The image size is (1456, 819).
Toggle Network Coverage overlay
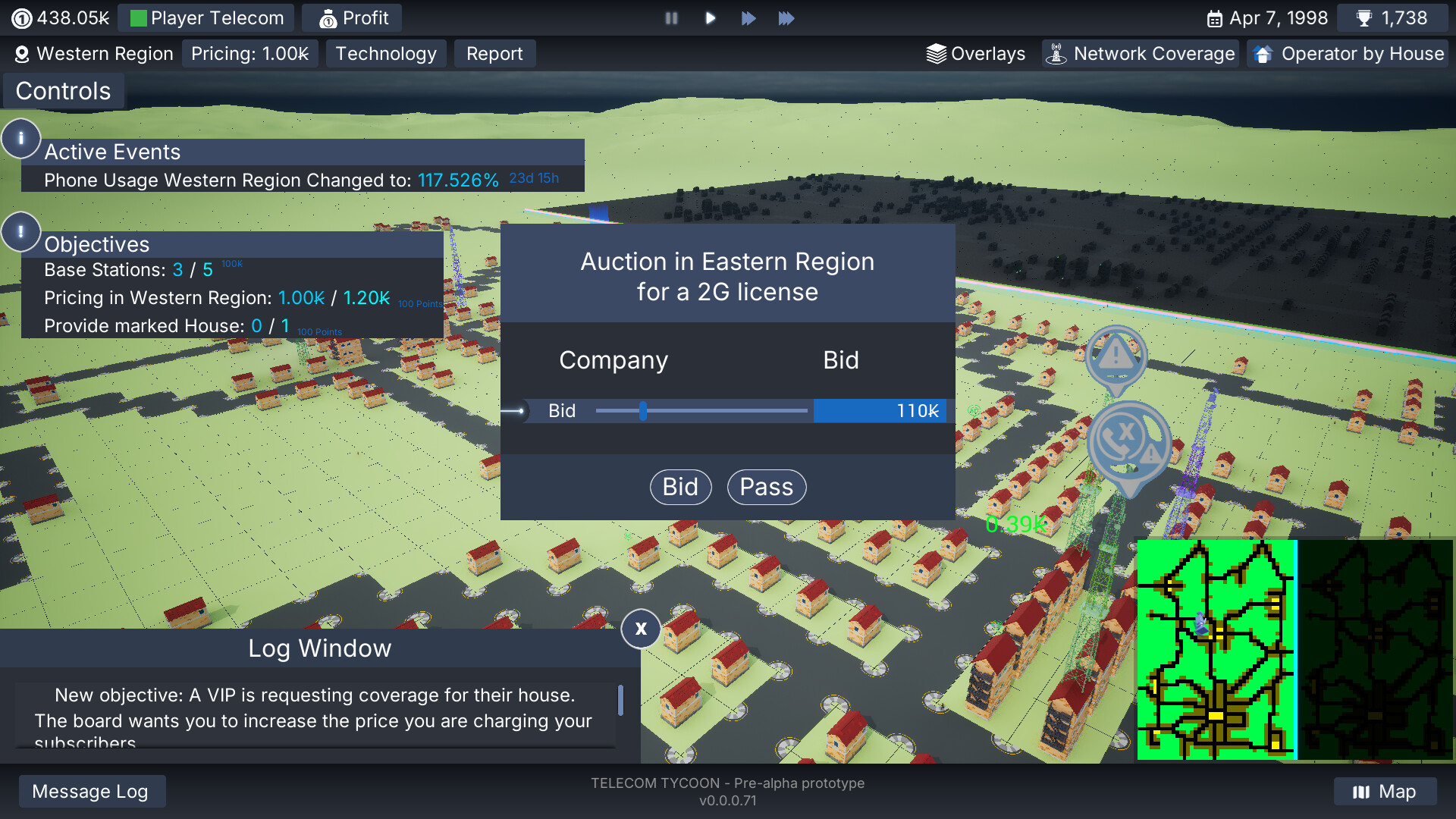click(x=1140, y=54)
